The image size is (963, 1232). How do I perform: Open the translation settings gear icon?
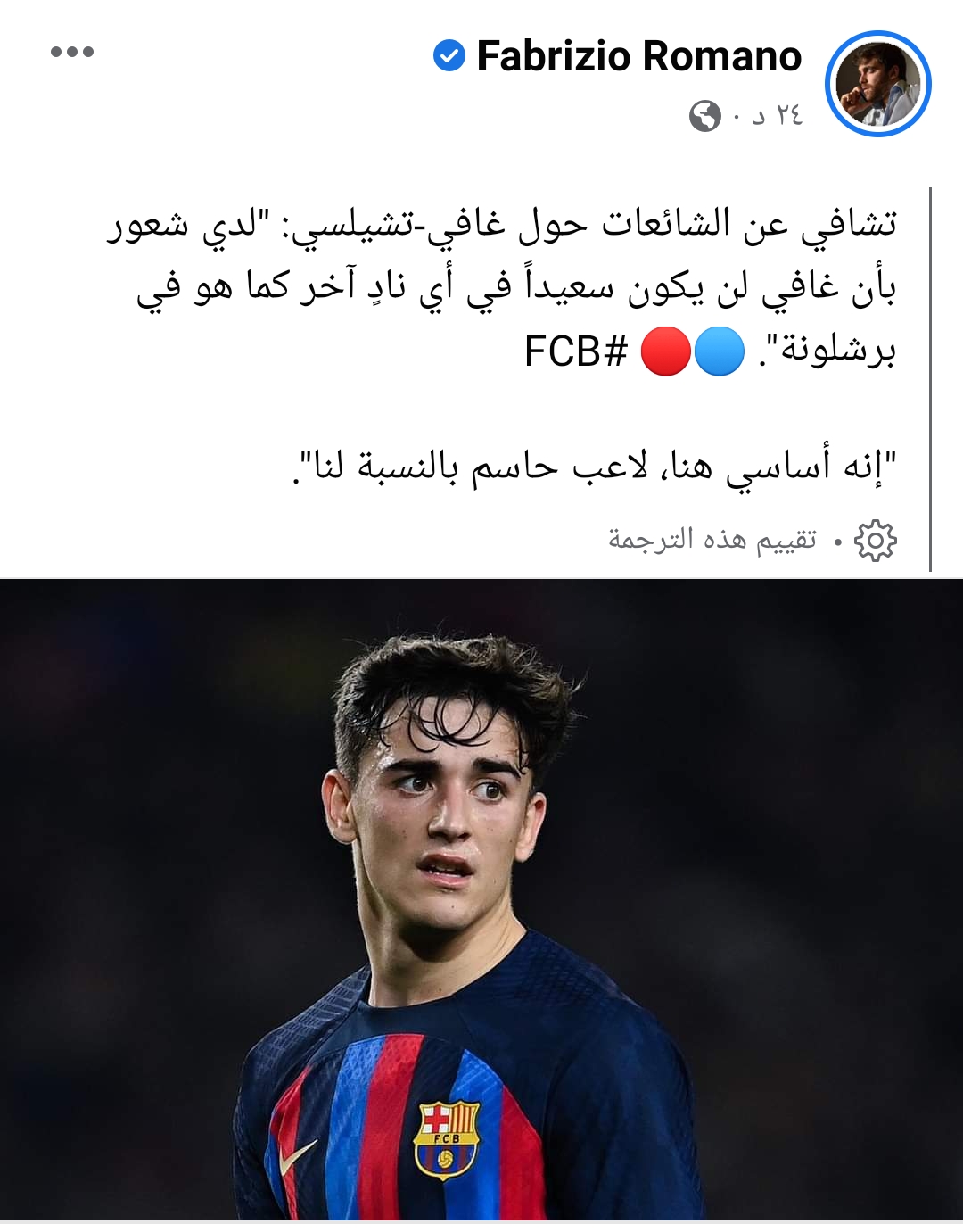[875, 540]
